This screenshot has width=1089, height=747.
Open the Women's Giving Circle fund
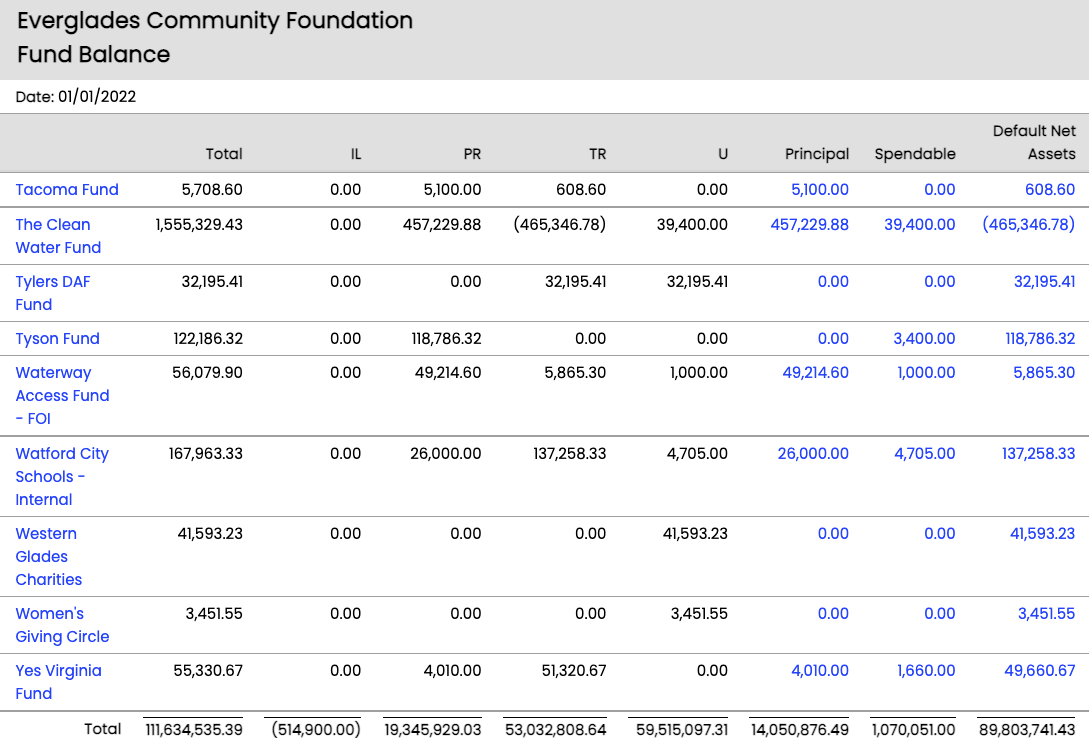[x=62, y=625]
